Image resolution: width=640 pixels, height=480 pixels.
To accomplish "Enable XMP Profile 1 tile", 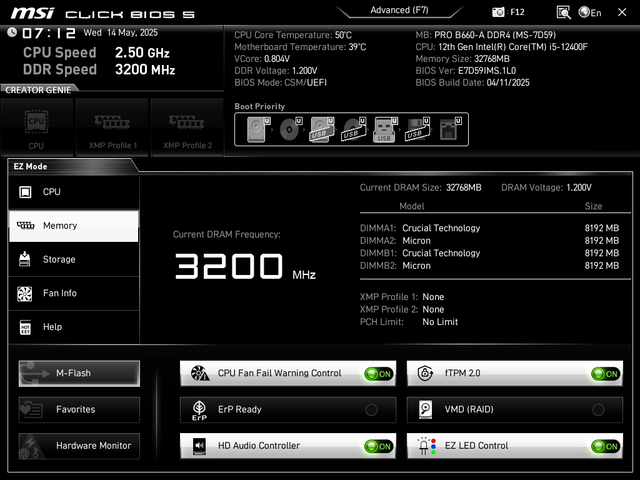I will tap(112, 127).
